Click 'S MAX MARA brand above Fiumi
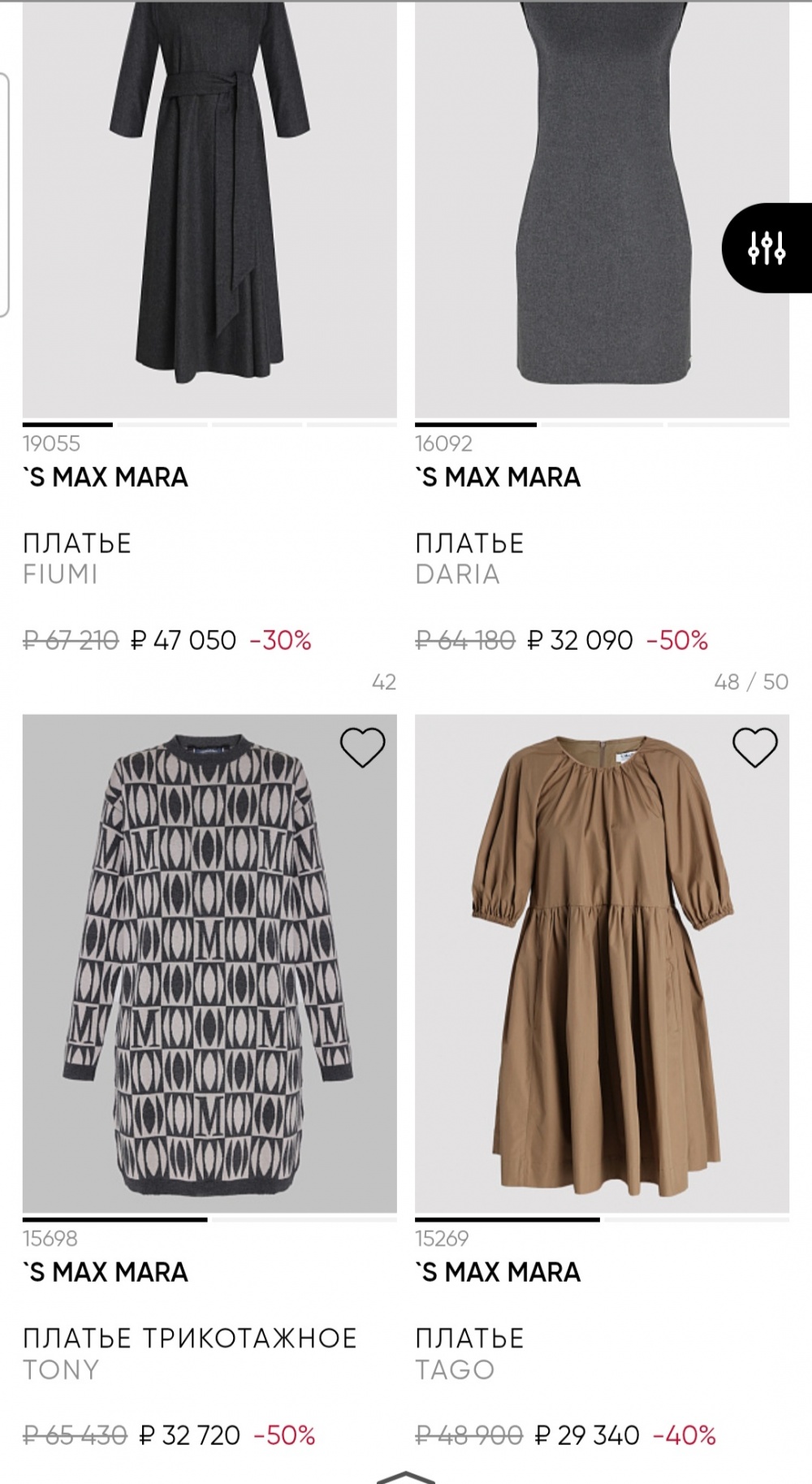This screenshot has width=812, height=1484. coord(106,478)
